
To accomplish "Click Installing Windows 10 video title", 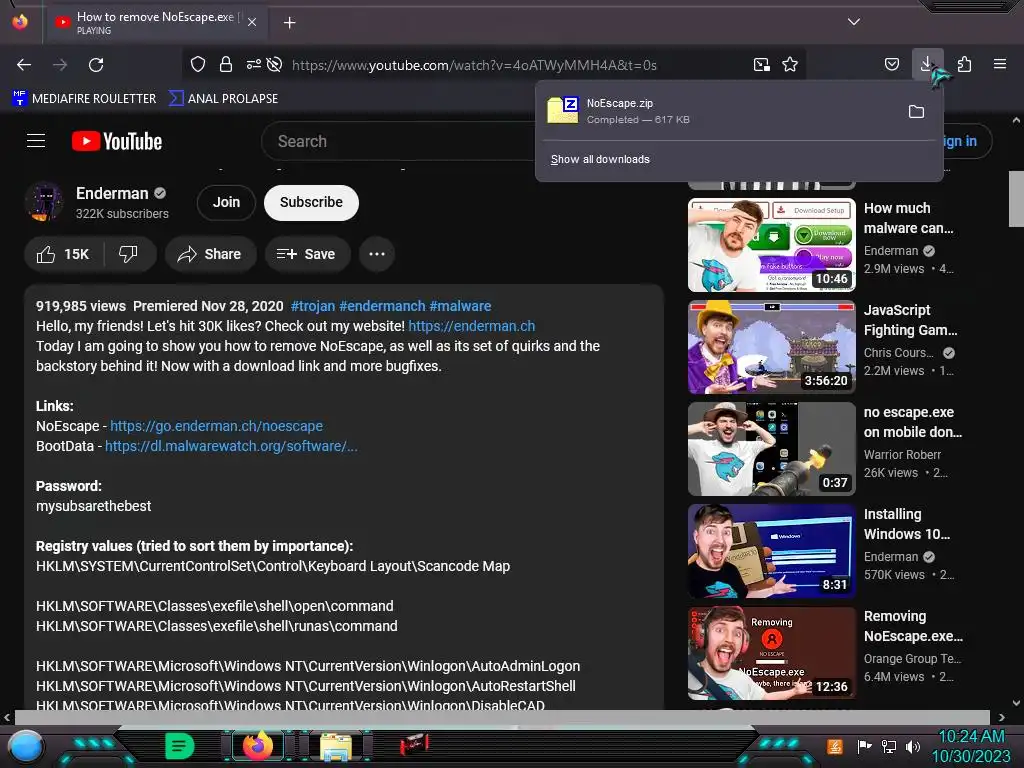I will click(x=906, y=524).
